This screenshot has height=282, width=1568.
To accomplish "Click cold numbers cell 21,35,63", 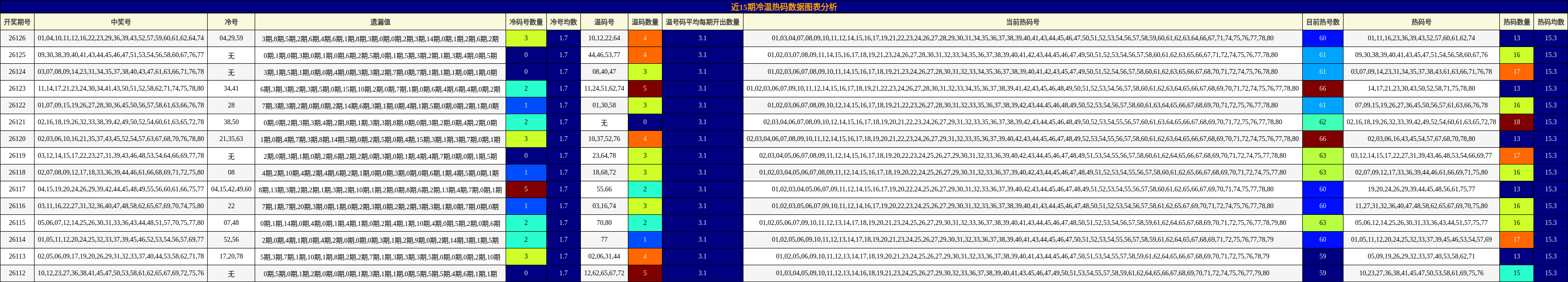I will (231, 139).
